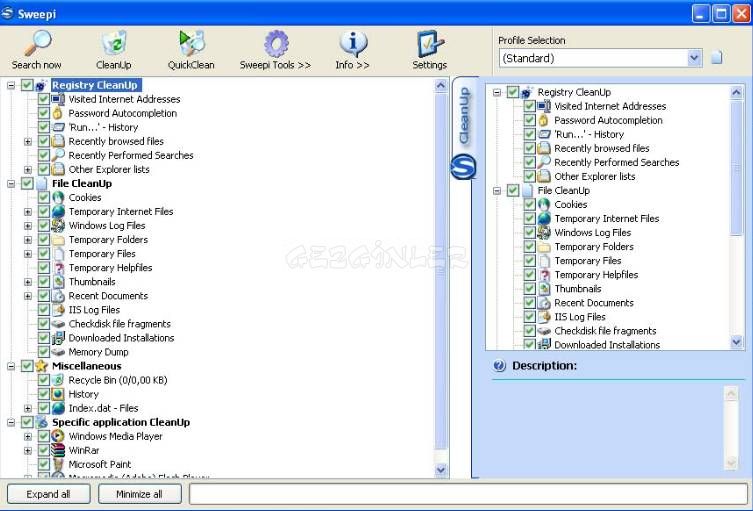
Task: Toggle 'Run...' - History checkbox in left tree
Action: [x=44, y=127]
